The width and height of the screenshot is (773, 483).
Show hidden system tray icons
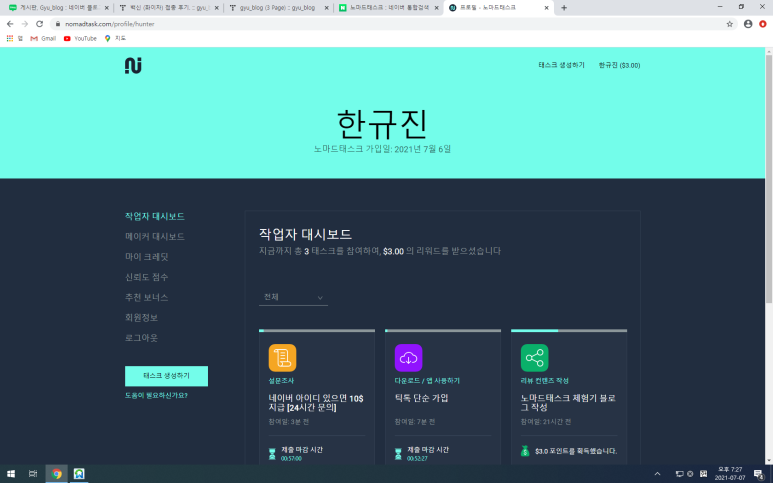657,474
